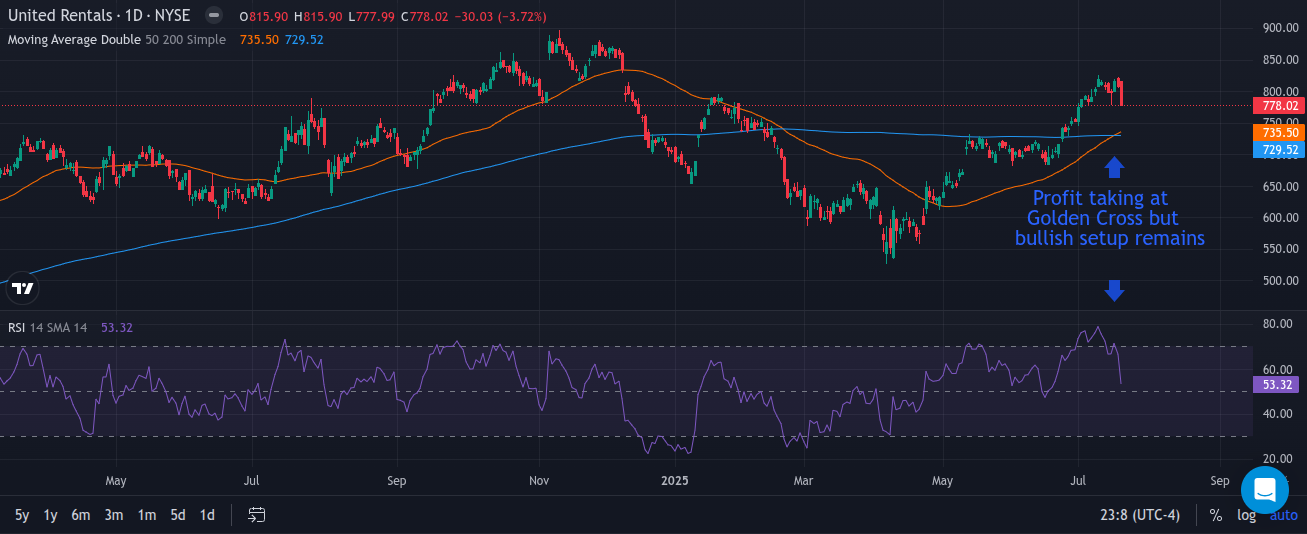Select the 1y date range
This screenshot has height=534, width=1307.
coord(50,515)
